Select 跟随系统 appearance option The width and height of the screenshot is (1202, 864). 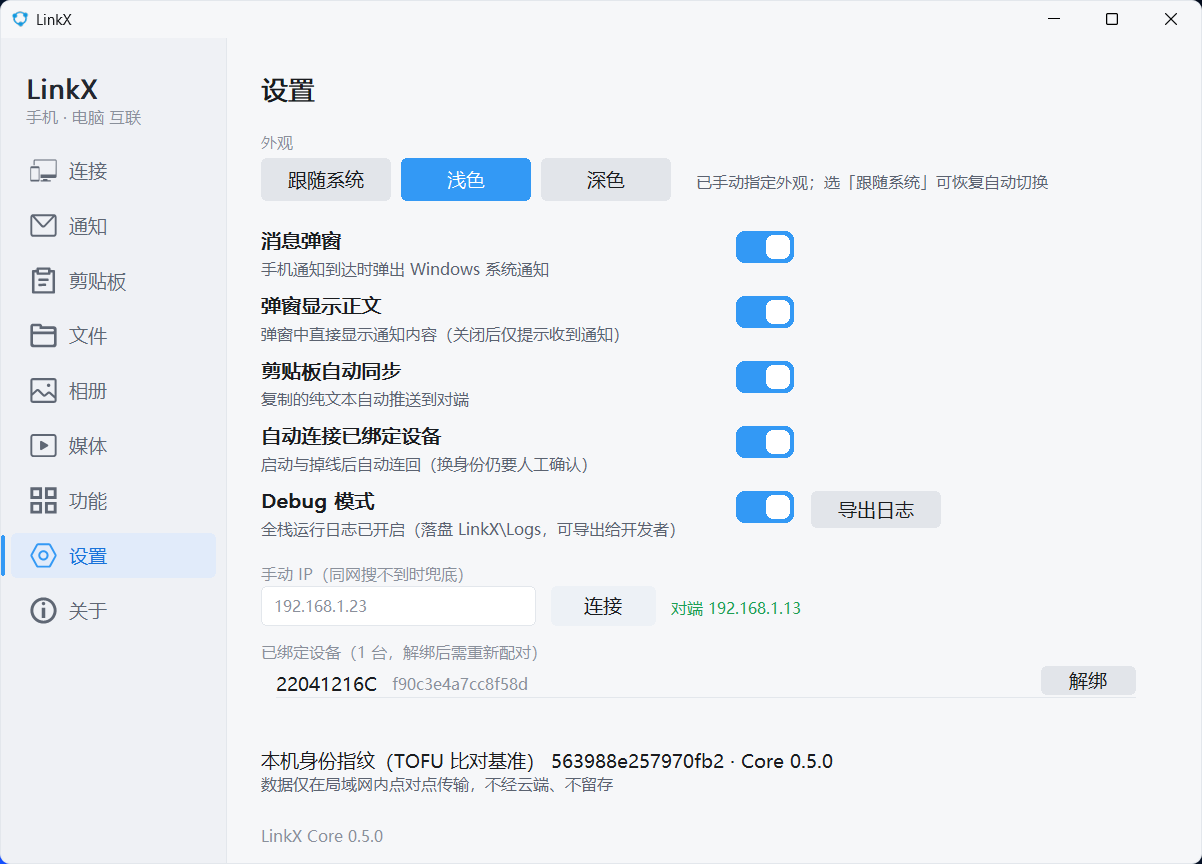[x=326, y=180]
